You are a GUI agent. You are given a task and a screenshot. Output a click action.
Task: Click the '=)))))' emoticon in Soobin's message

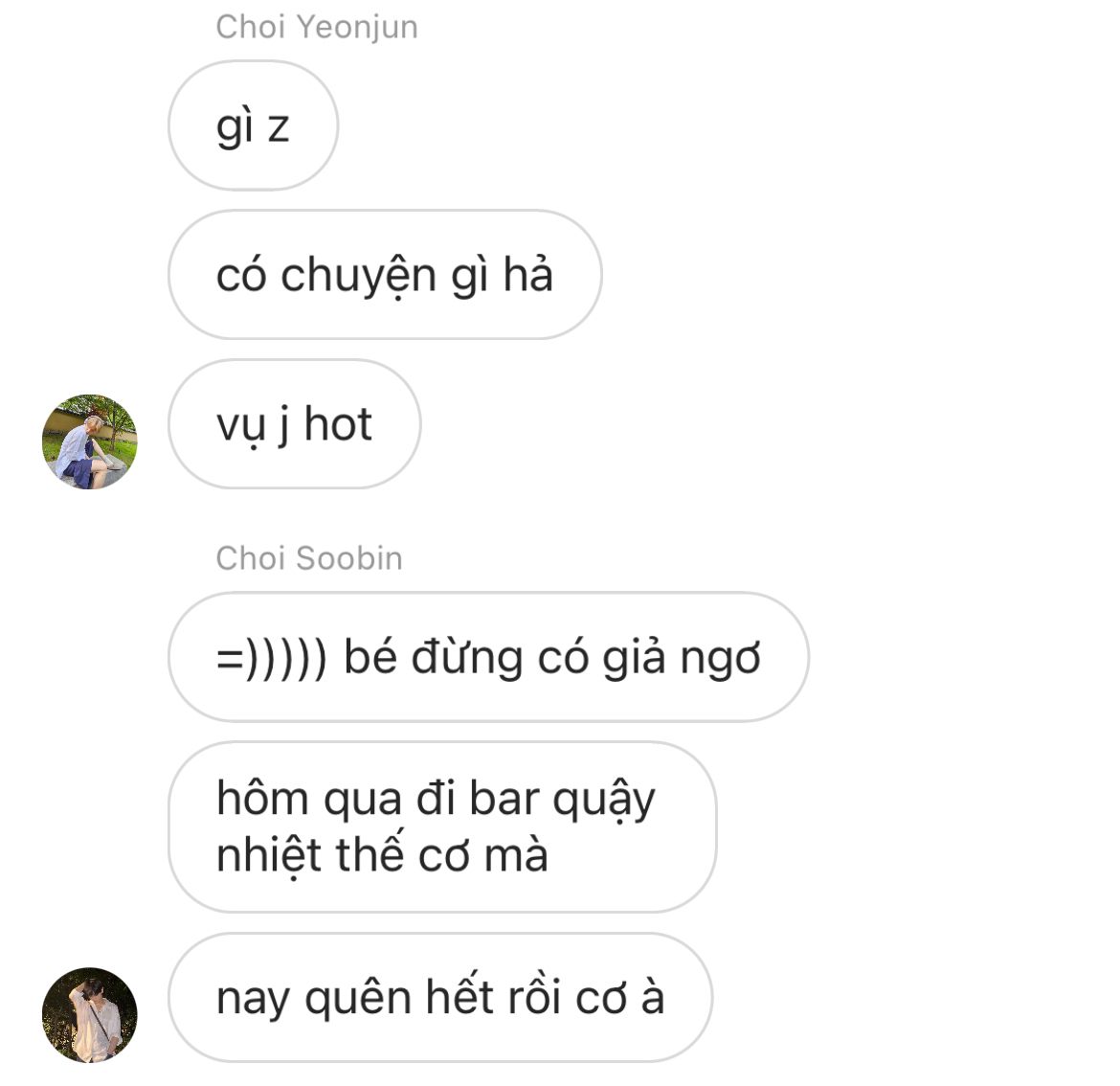[x=272, y=658]
